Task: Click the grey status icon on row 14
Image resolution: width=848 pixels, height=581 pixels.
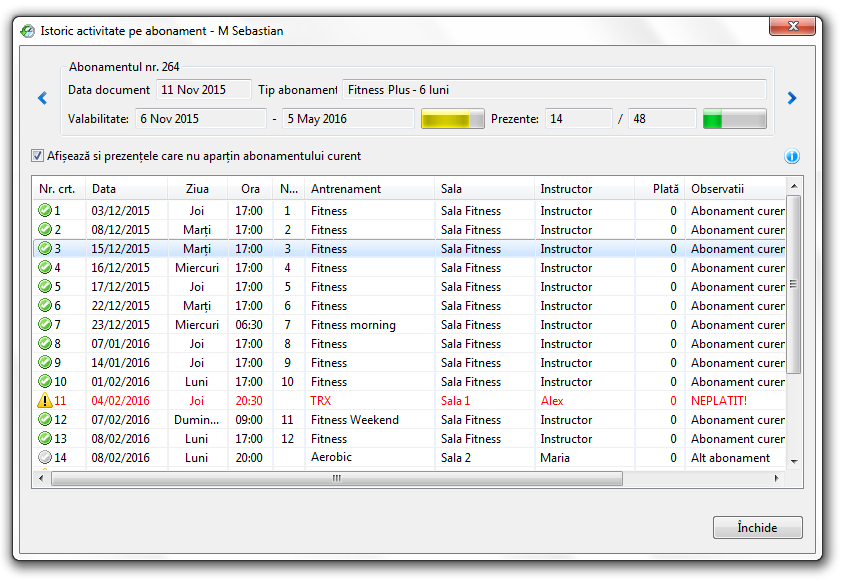Action: 45,458
